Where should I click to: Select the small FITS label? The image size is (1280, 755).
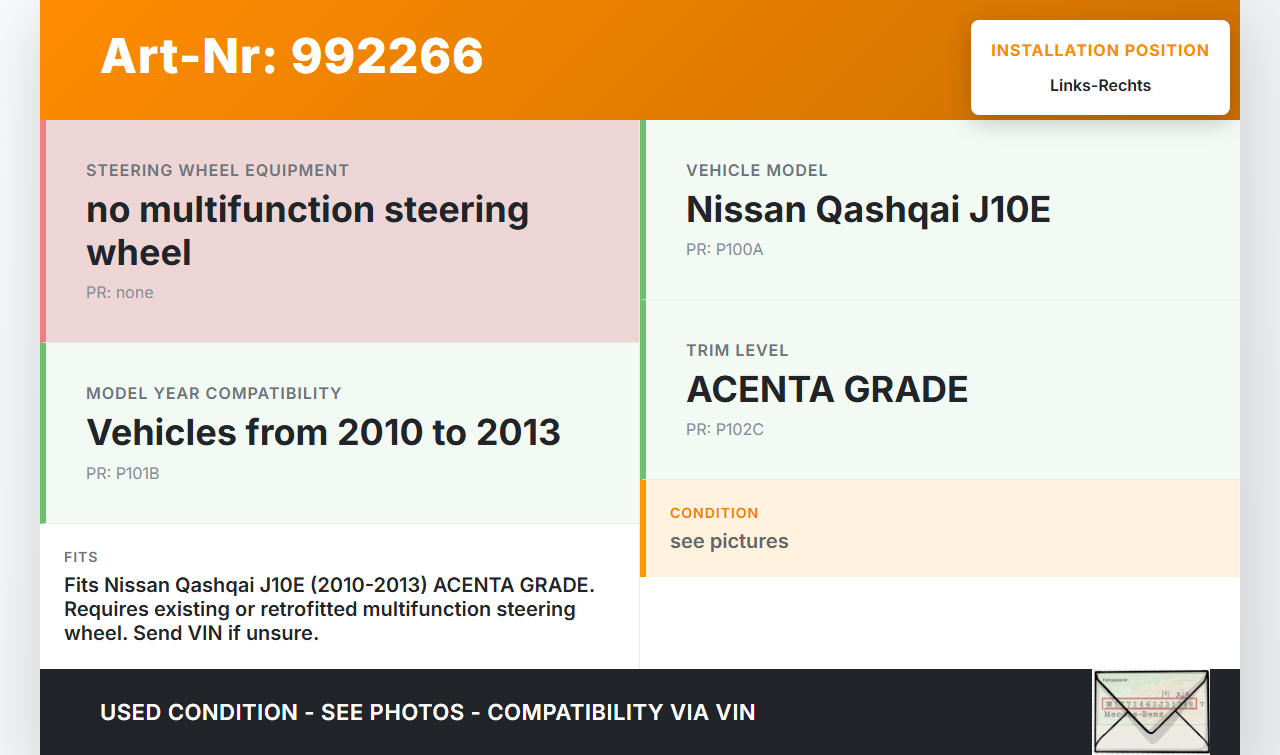click(x=81, y=557)
